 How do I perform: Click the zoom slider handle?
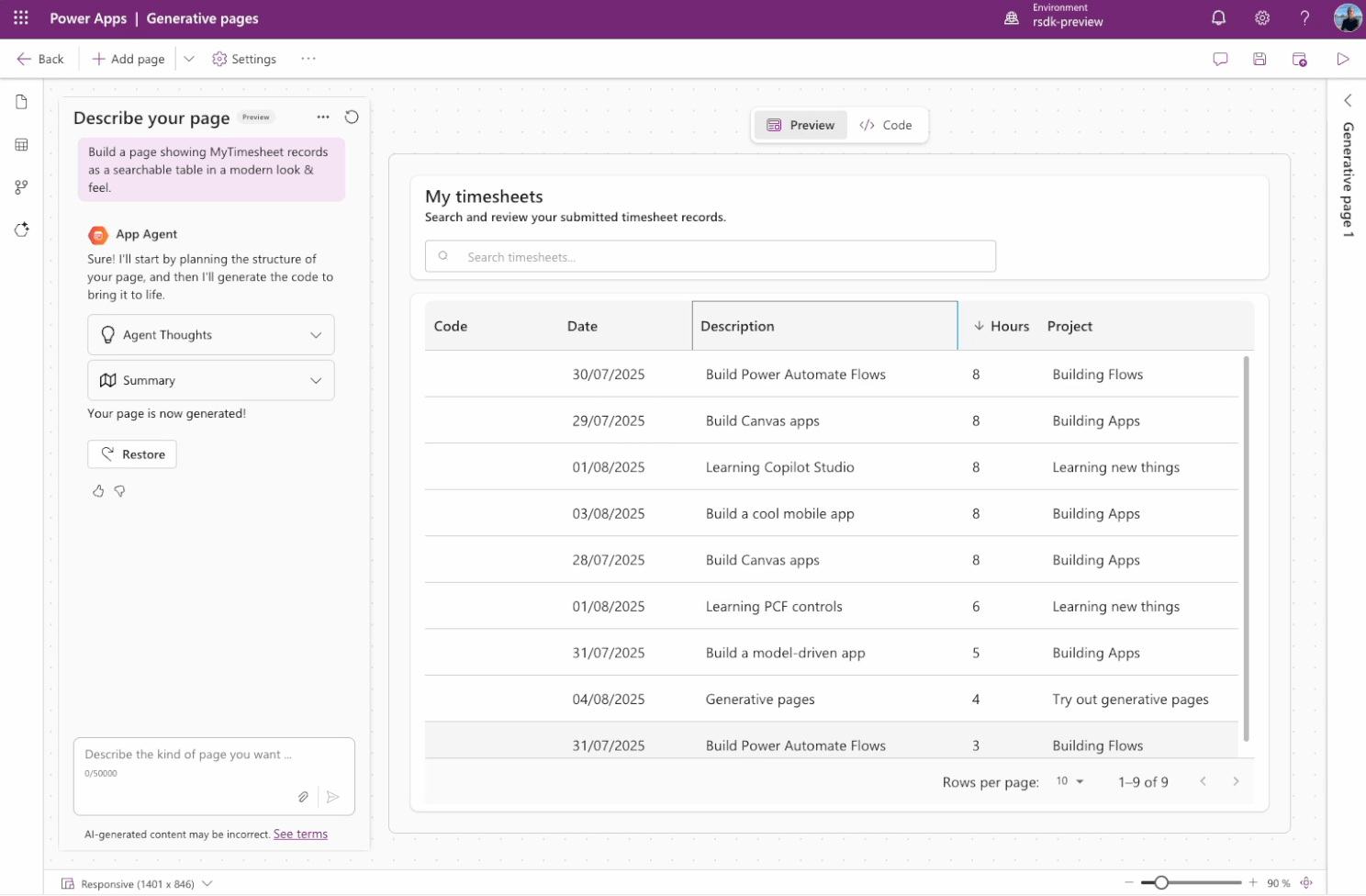(1161, 883)
